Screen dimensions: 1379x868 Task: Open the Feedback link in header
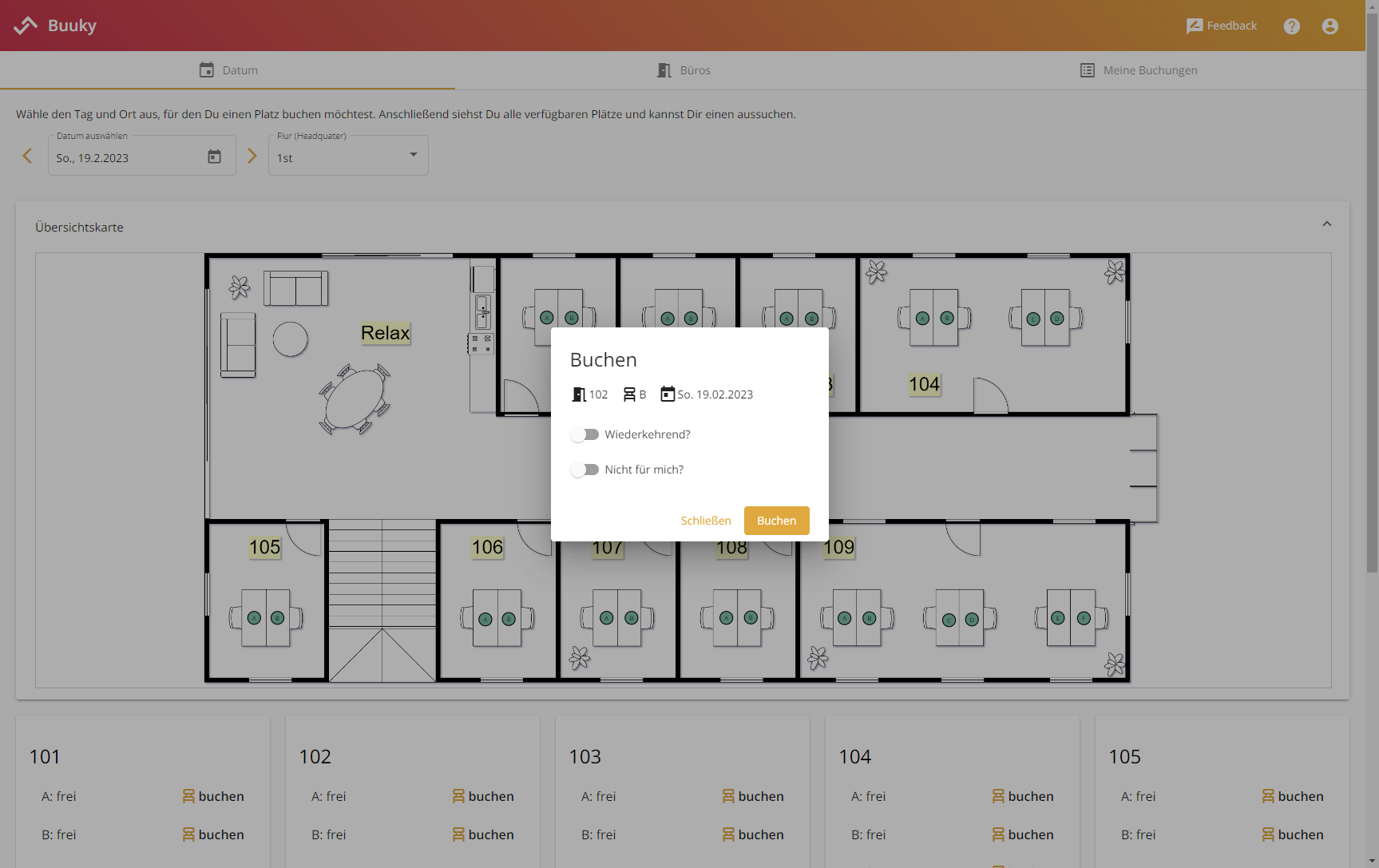(x=1222, y=26)
